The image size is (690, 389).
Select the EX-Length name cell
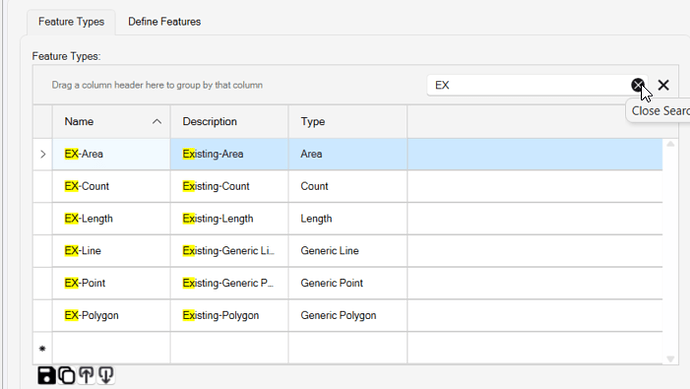111,219
